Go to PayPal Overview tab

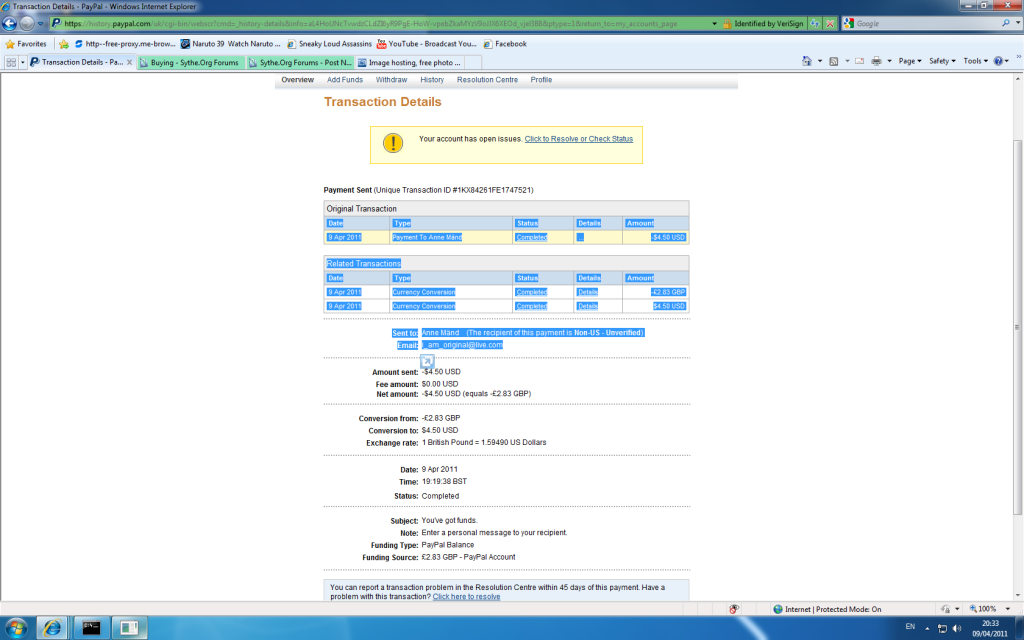click(x=298, y=80)
